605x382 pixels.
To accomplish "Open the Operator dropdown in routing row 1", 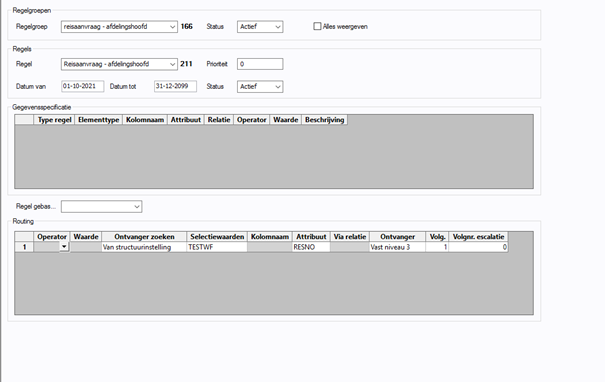I will (x=64, y=247).
